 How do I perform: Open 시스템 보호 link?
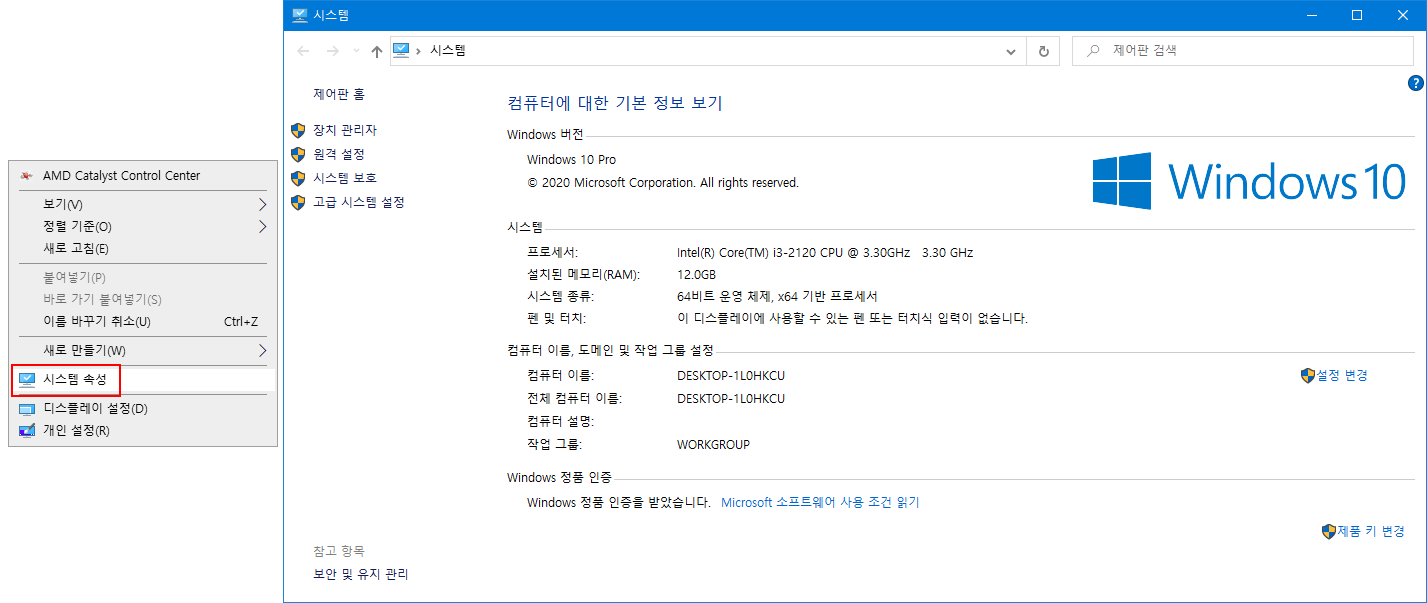(x=345, y=178)
